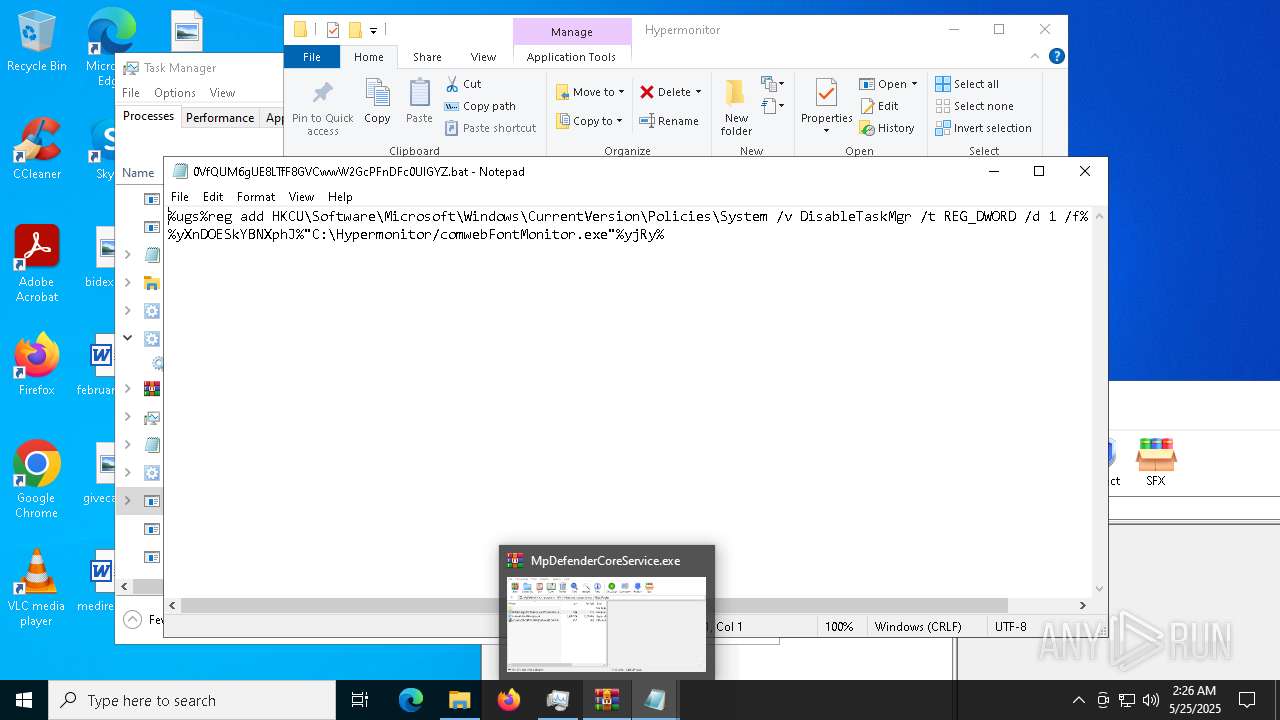Select the VLC media player desktop icon
The image size is (1280, 720).
coord(36,588)
